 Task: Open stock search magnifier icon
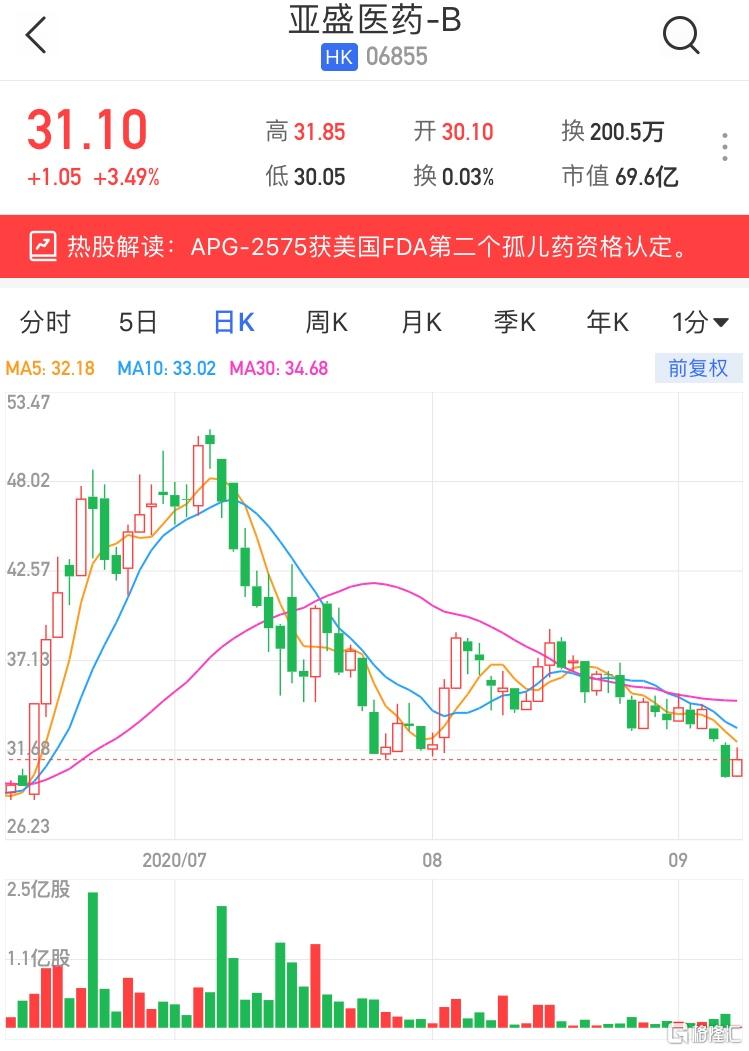tap(681, 36)
